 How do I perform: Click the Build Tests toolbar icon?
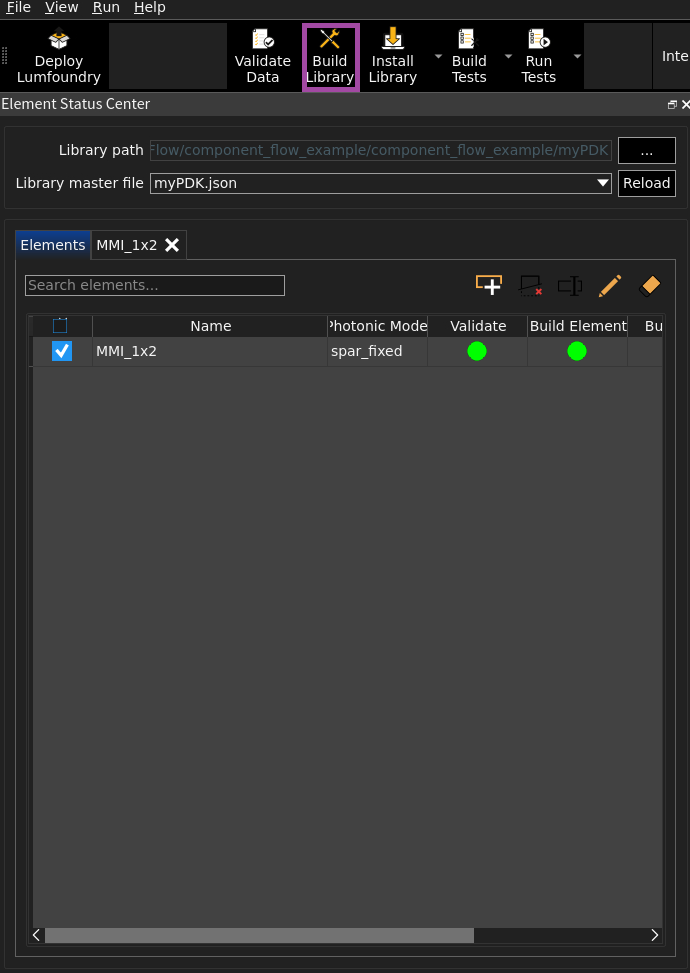click(x=469, y=57)
